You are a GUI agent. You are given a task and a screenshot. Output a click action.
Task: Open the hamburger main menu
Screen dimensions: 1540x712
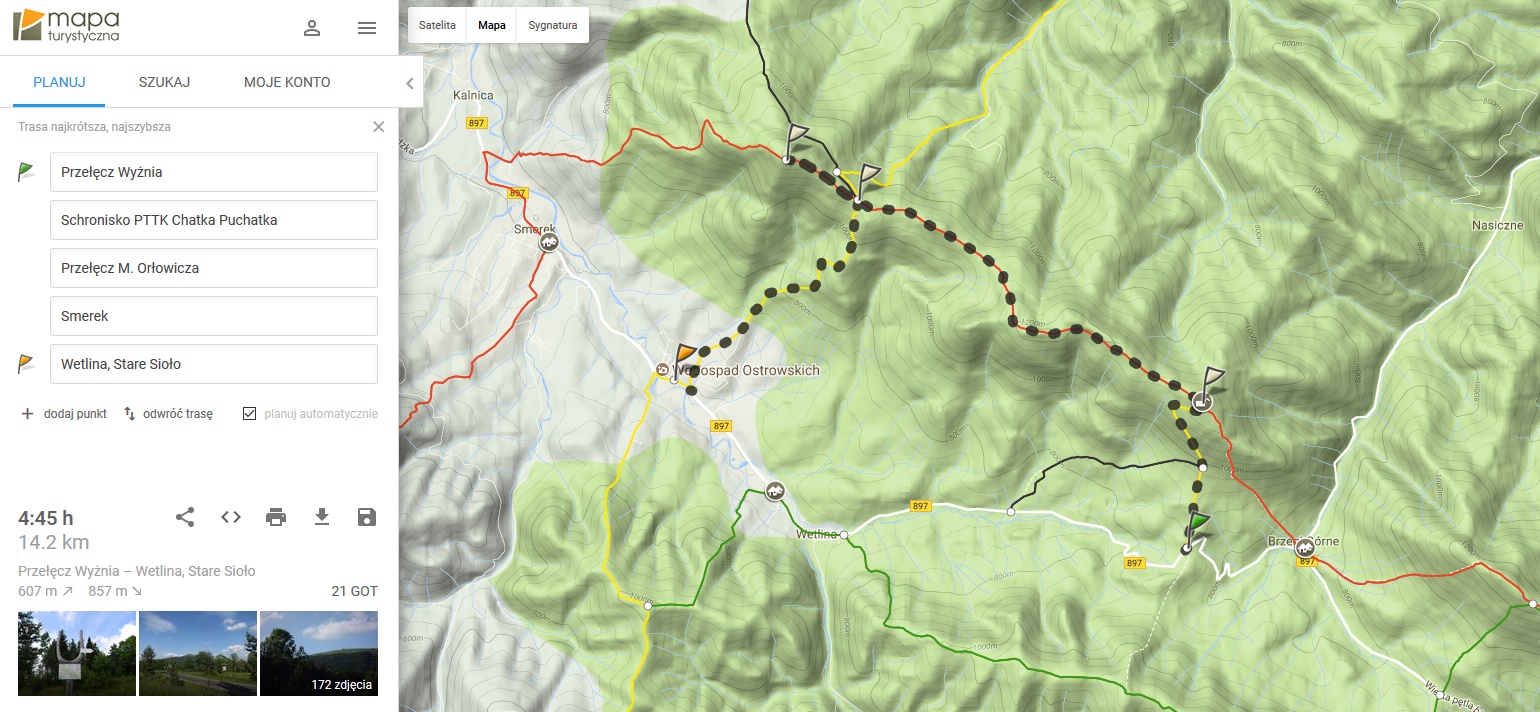367,28
